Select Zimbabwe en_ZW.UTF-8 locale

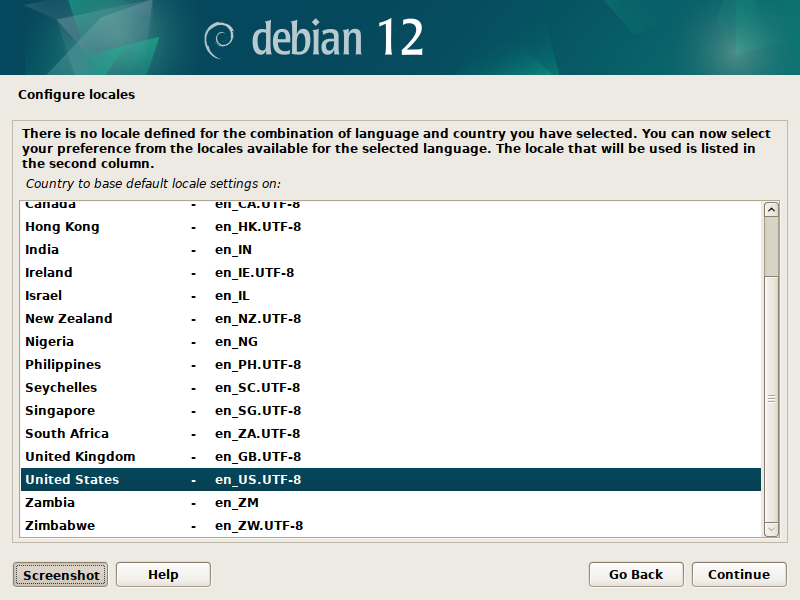(x=391, y=526)
